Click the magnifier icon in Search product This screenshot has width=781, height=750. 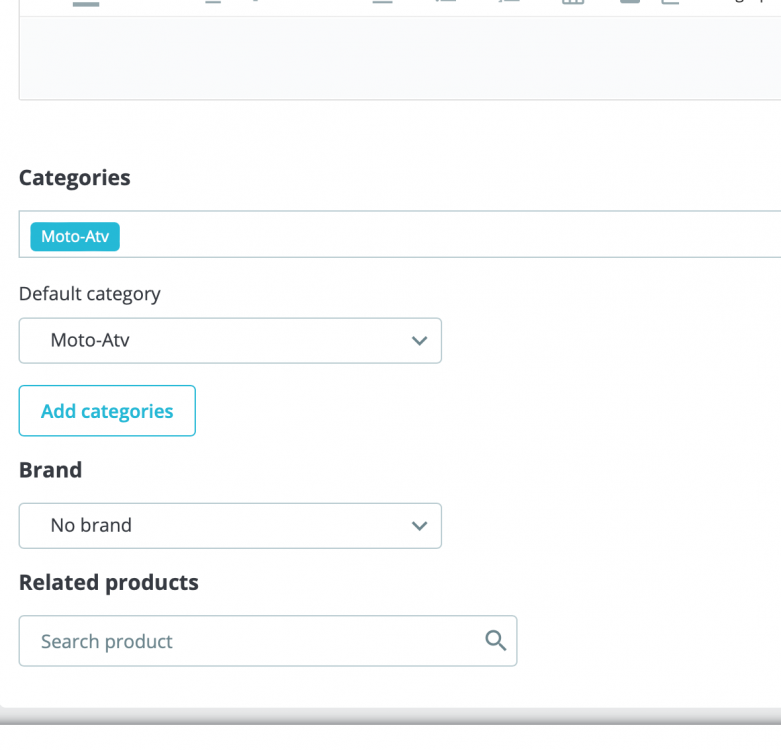tap(495, 641)
